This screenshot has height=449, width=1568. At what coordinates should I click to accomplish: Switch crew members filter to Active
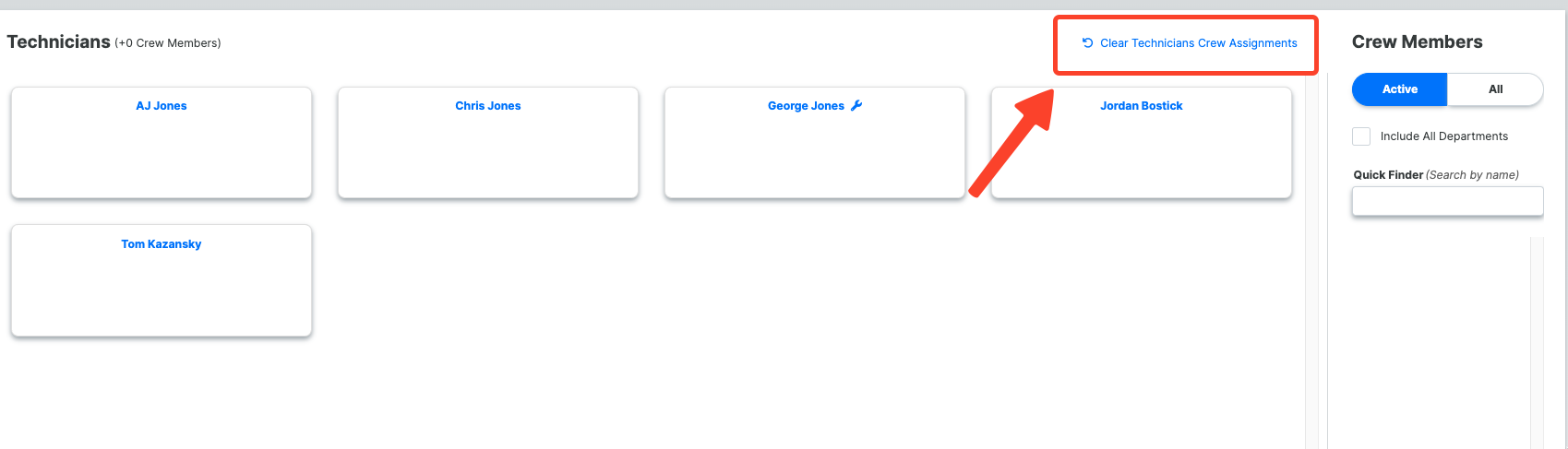(1399, 89)
